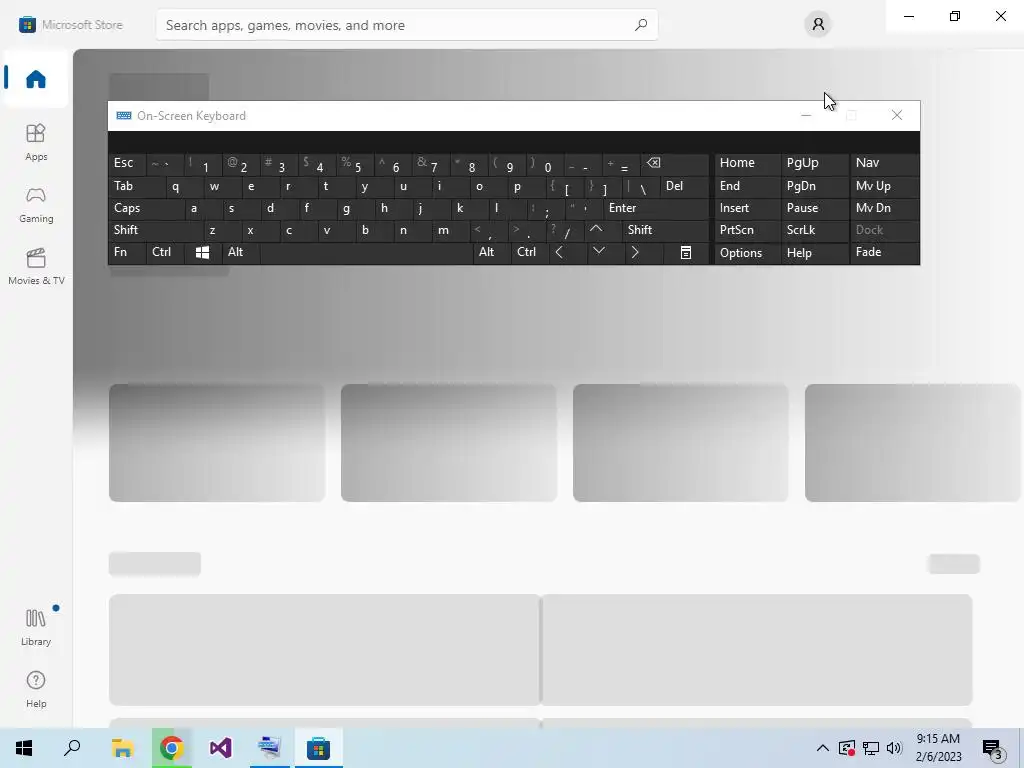This screenshot has height=768, width=1024.
Task: Click the Mv Up key
Action: click(884, 186)
